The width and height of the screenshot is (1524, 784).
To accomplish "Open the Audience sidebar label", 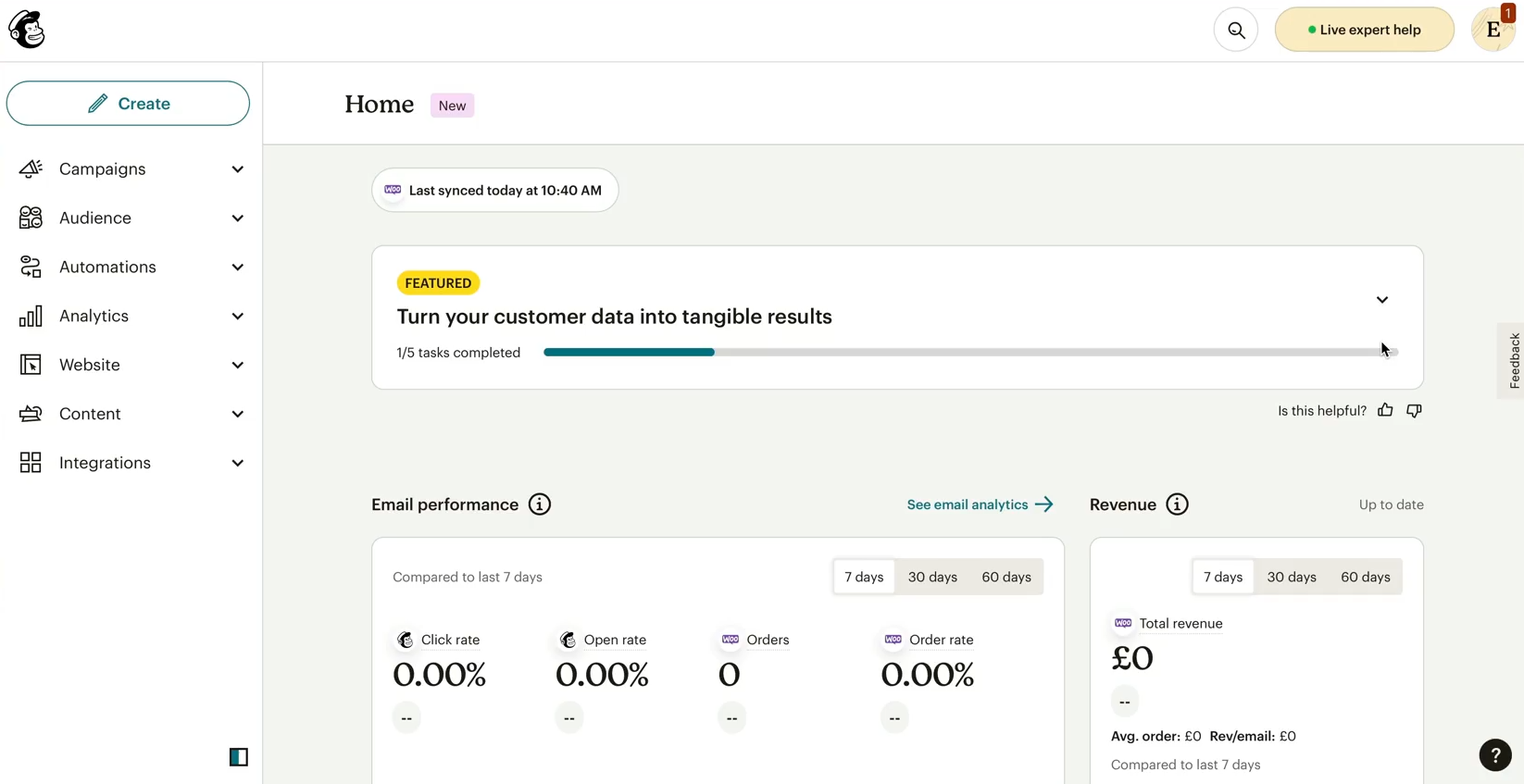I will [x=95, y=218].
